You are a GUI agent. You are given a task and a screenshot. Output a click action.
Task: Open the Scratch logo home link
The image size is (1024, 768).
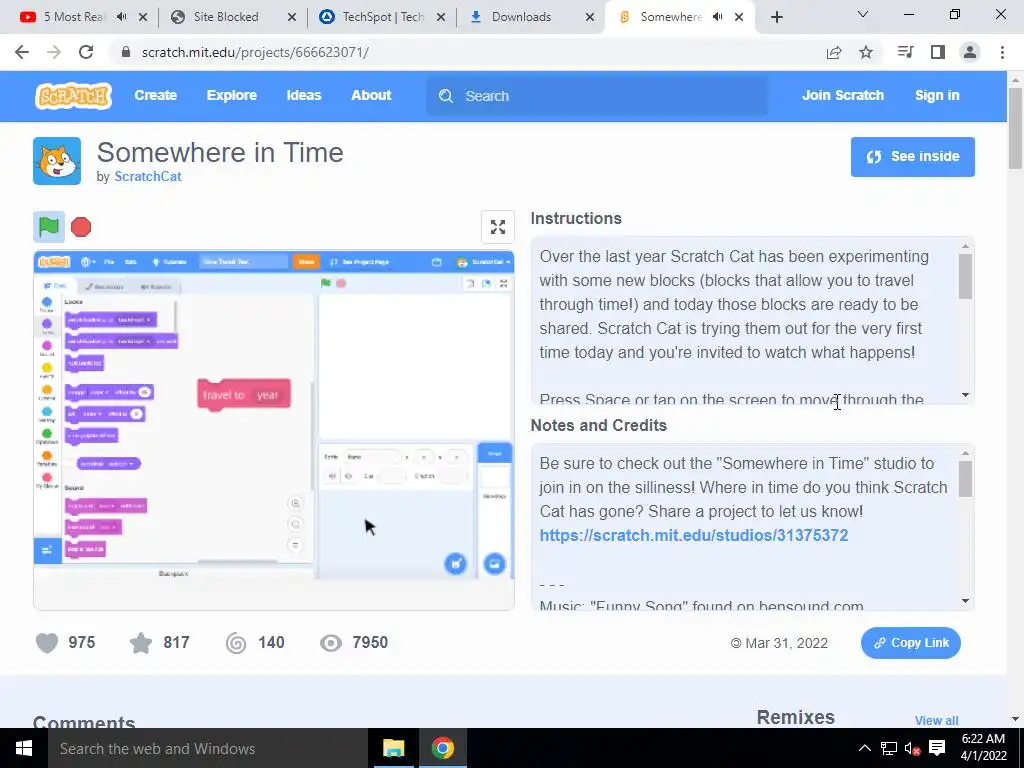[x=73, y=95]
